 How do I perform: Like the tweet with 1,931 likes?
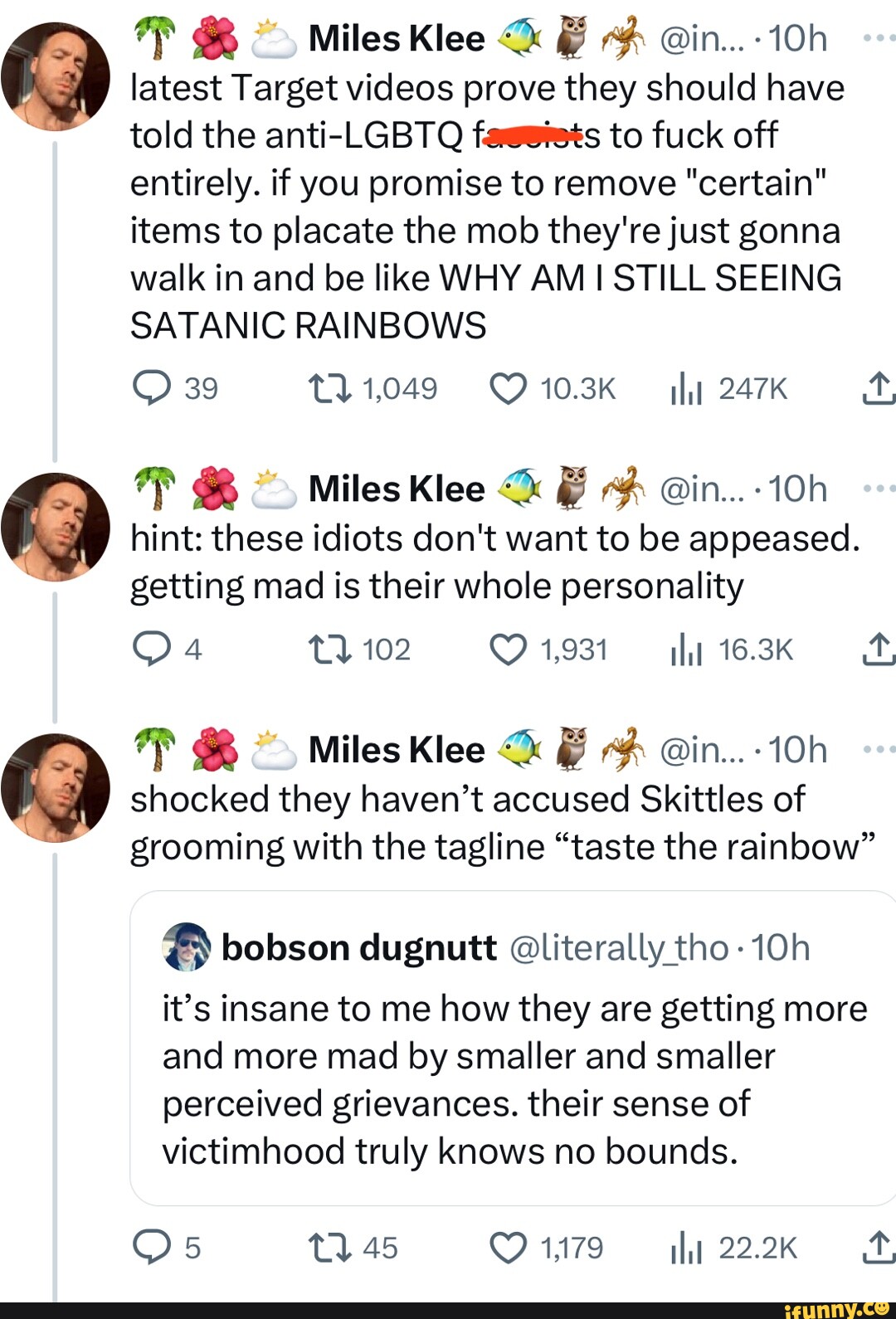509,650
